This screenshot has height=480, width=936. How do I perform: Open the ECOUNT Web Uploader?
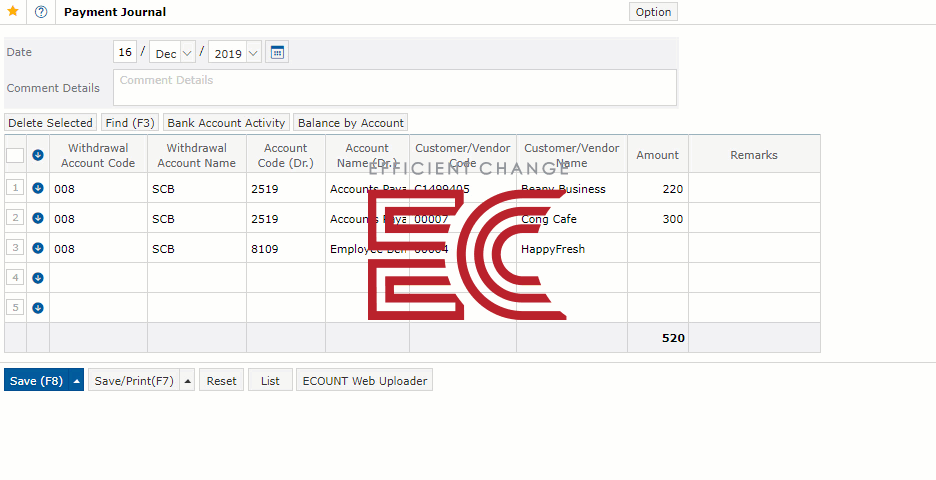[x=364, y=381]
